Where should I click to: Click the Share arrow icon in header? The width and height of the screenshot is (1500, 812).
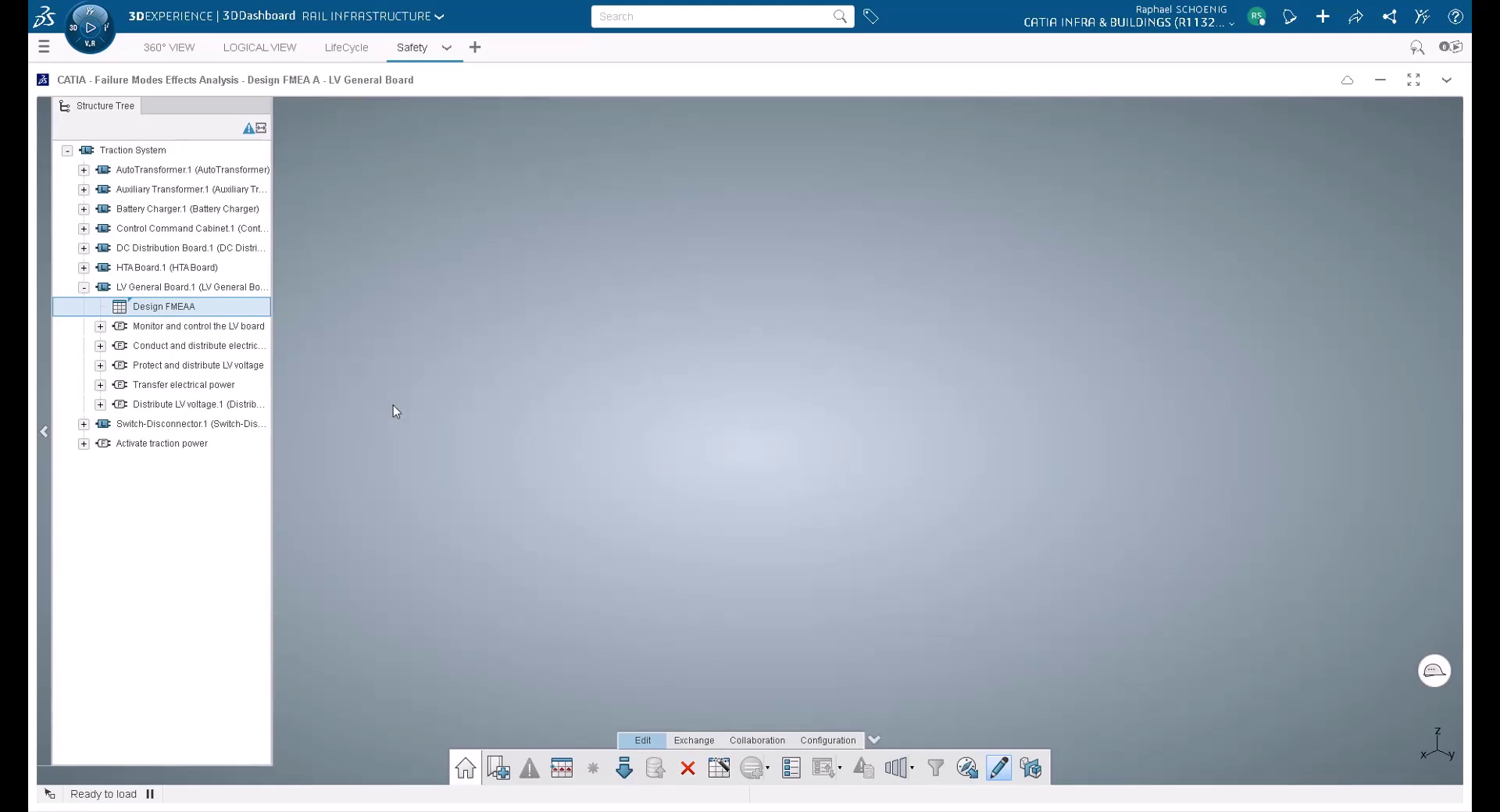point(1355,16)
